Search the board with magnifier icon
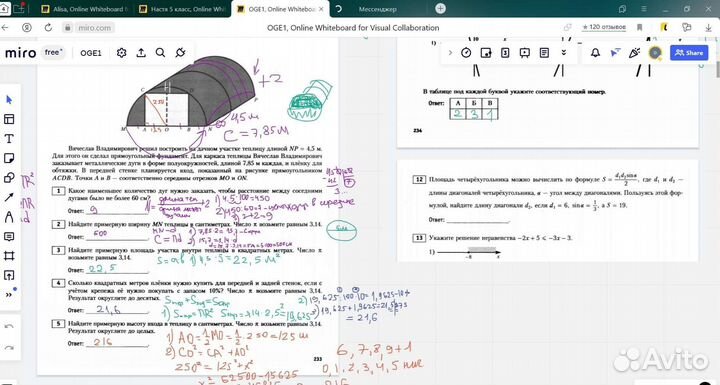 pos(160,53)
